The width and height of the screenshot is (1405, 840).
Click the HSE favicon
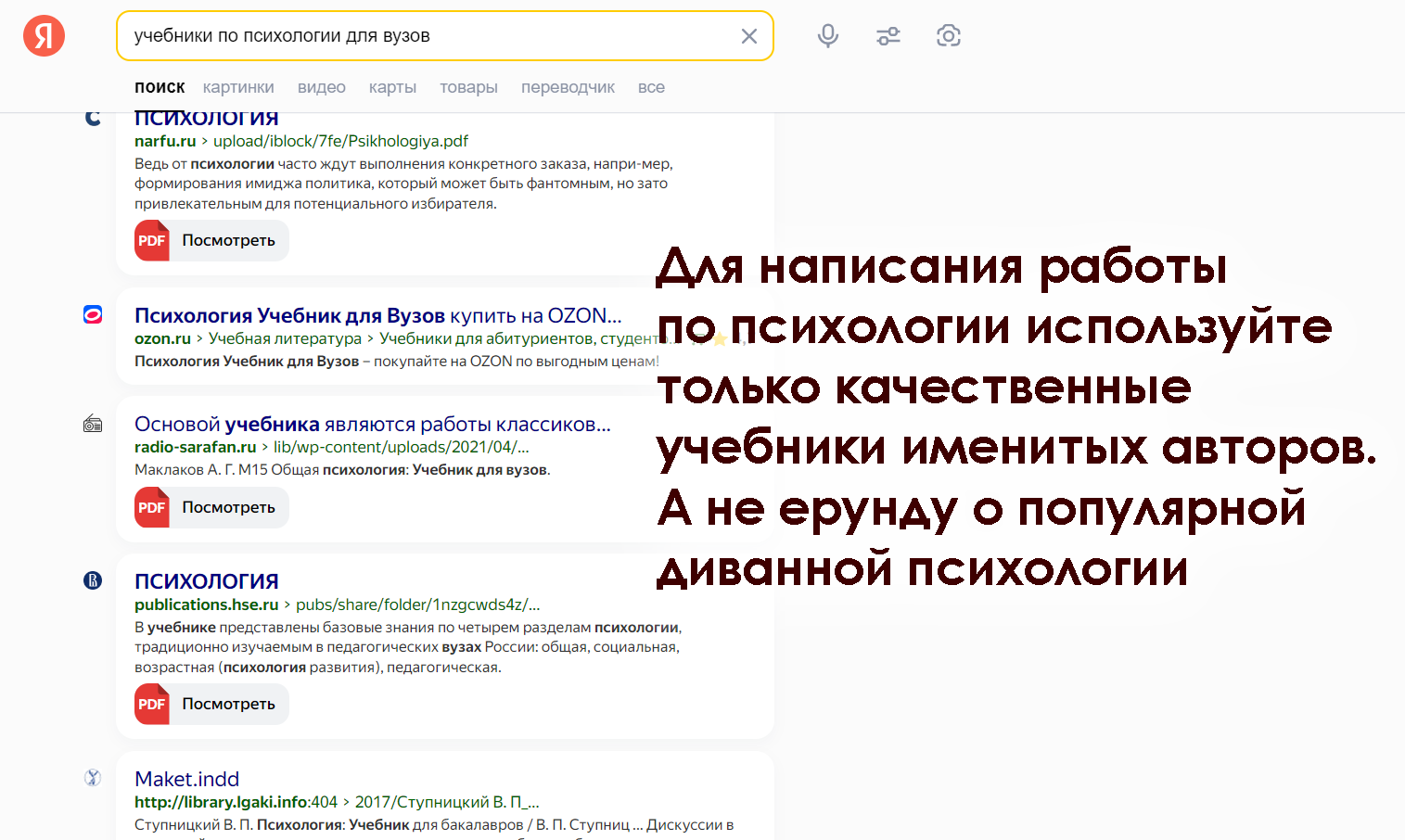click(x=93, y=580)
